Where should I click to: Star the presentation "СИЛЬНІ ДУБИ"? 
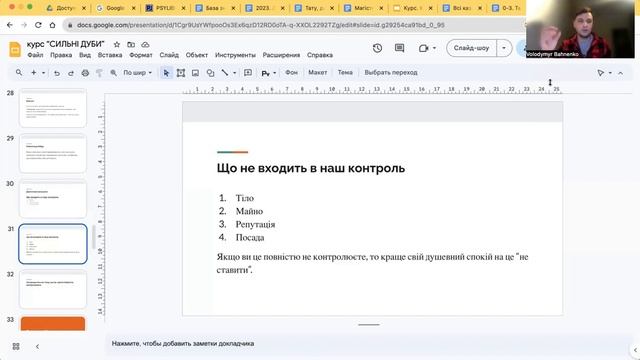(x=117, y=44)
